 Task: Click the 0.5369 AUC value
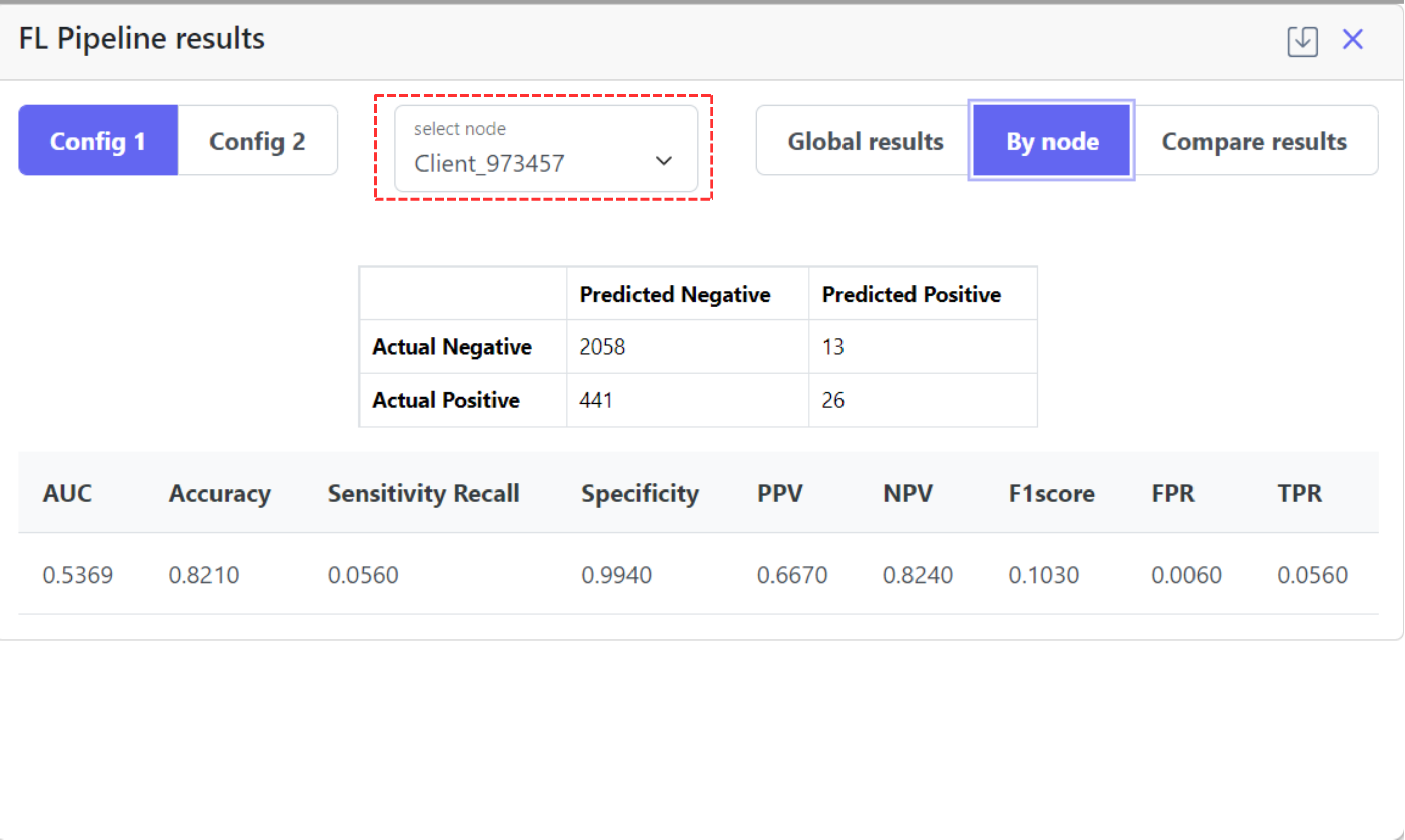tap(78, 575)
